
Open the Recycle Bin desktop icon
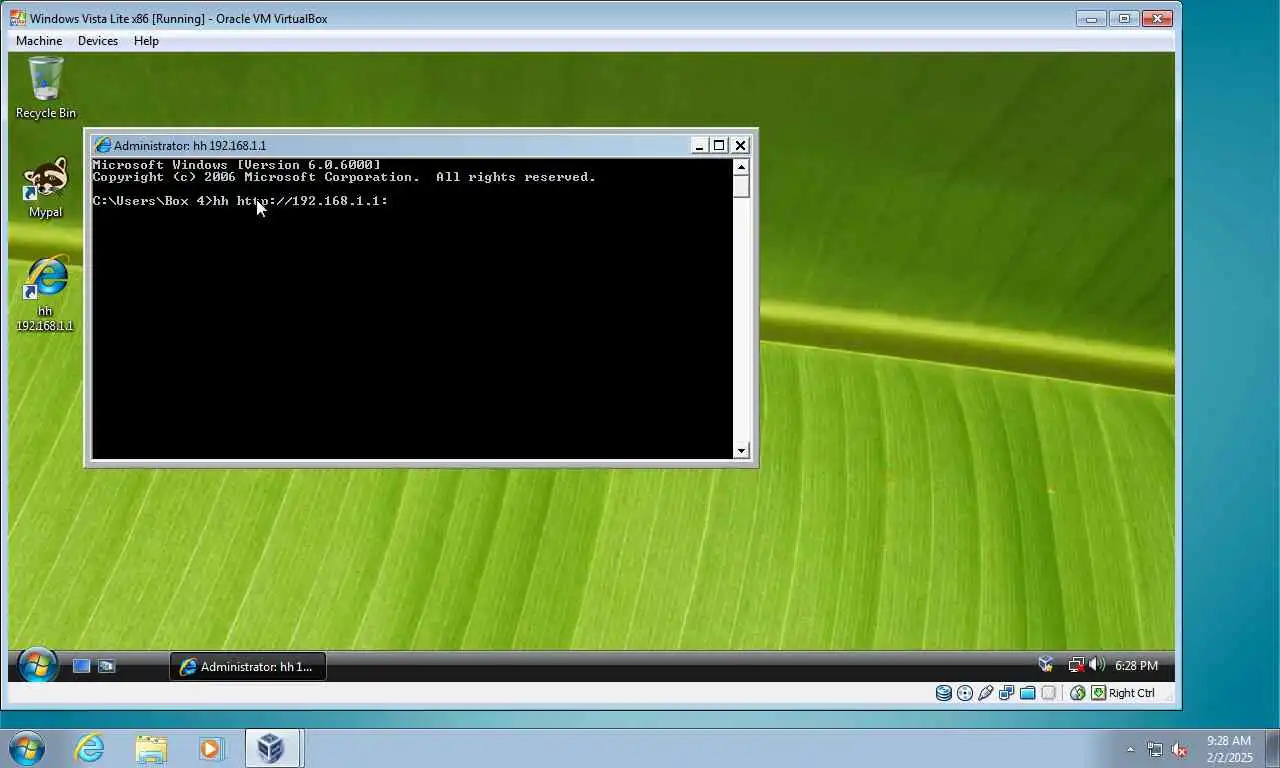click(45, 88)
